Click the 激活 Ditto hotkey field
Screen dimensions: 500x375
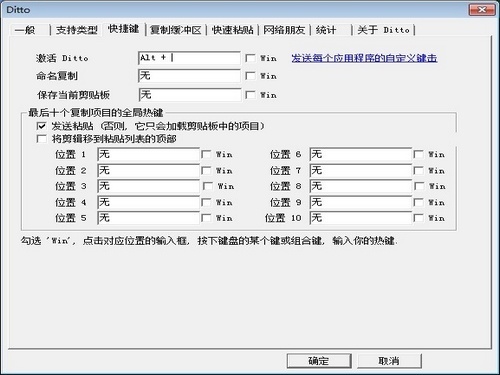point(189,58)
